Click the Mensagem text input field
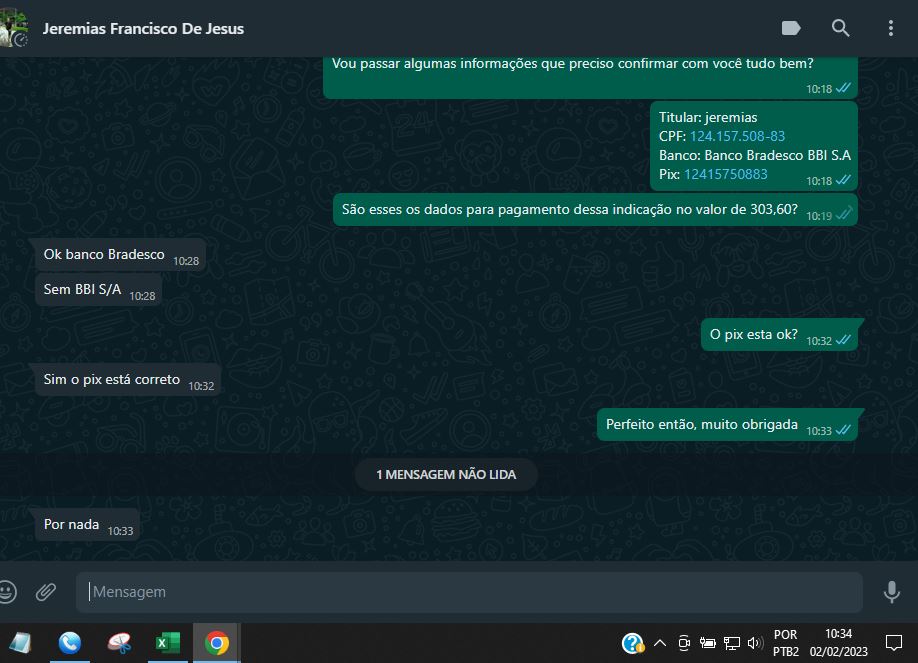The width and height of the screenshot is (918, 663). click(468, 592)
